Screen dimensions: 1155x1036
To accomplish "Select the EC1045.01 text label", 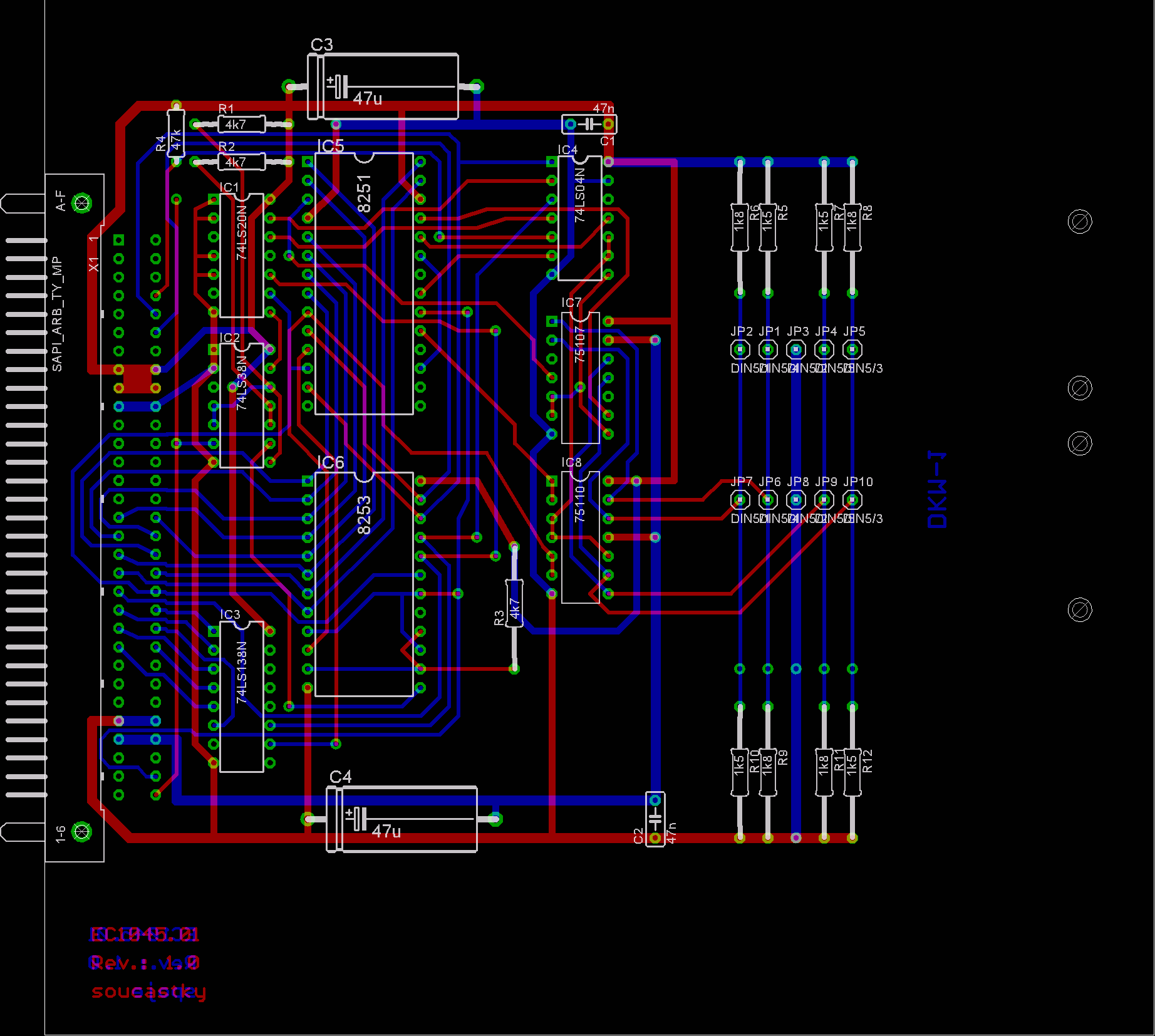I will pos(145,935).
